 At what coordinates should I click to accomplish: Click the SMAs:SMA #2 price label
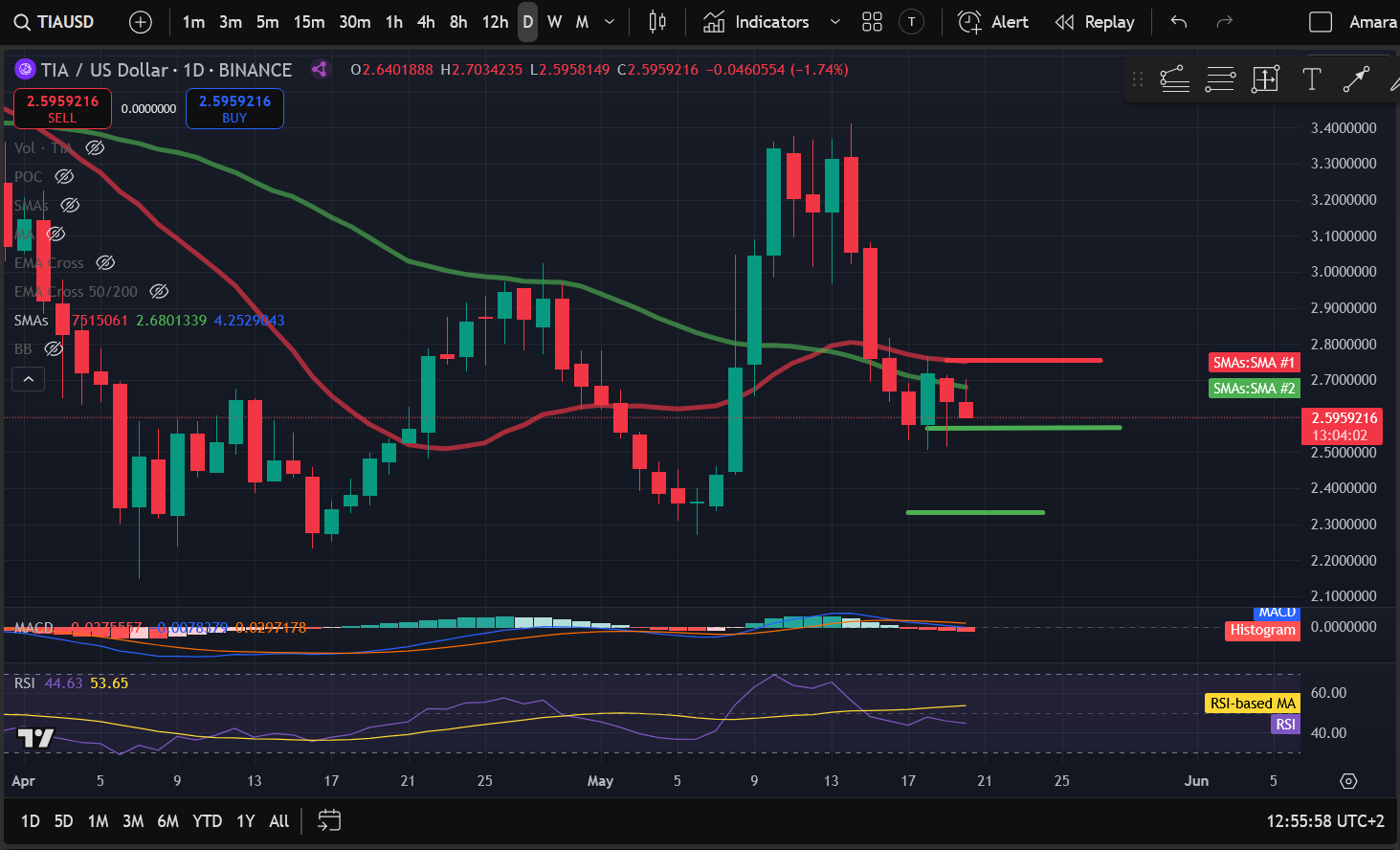pyautogui.click(x=1254, y=388)
